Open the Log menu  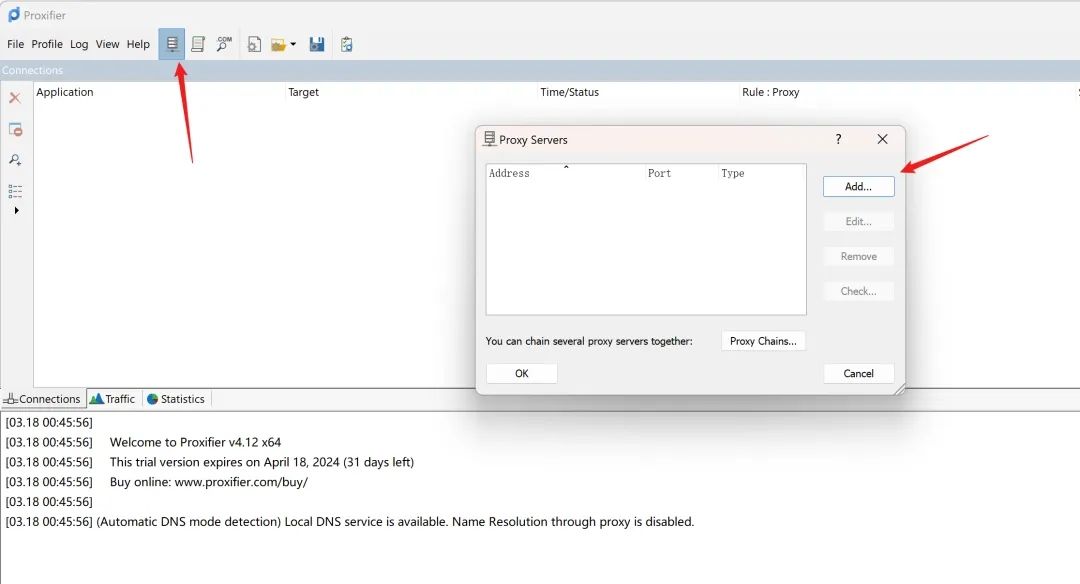pyautogui.click(x=79, y=44)
